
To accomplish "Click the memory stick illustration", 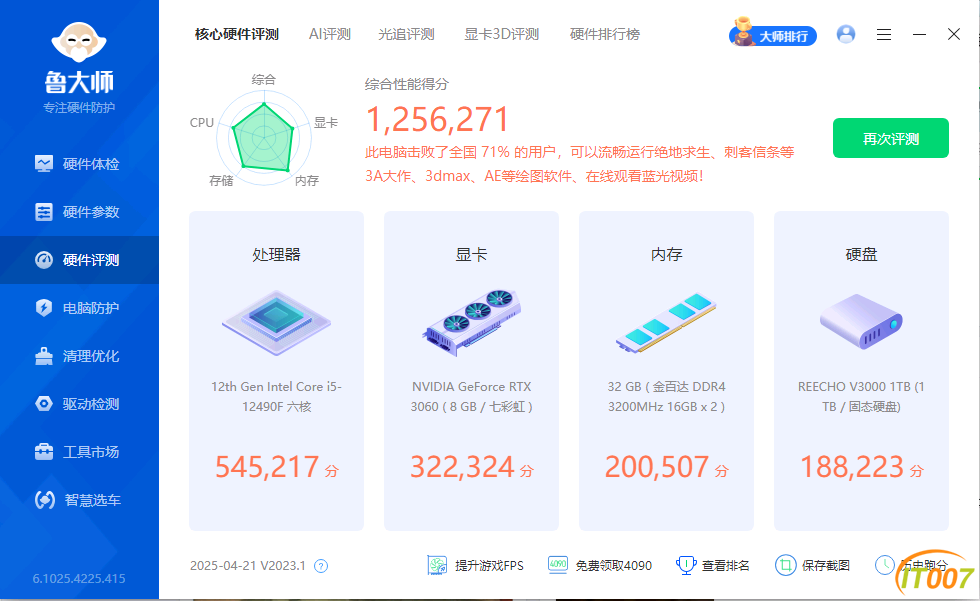I will pos(666,322).
